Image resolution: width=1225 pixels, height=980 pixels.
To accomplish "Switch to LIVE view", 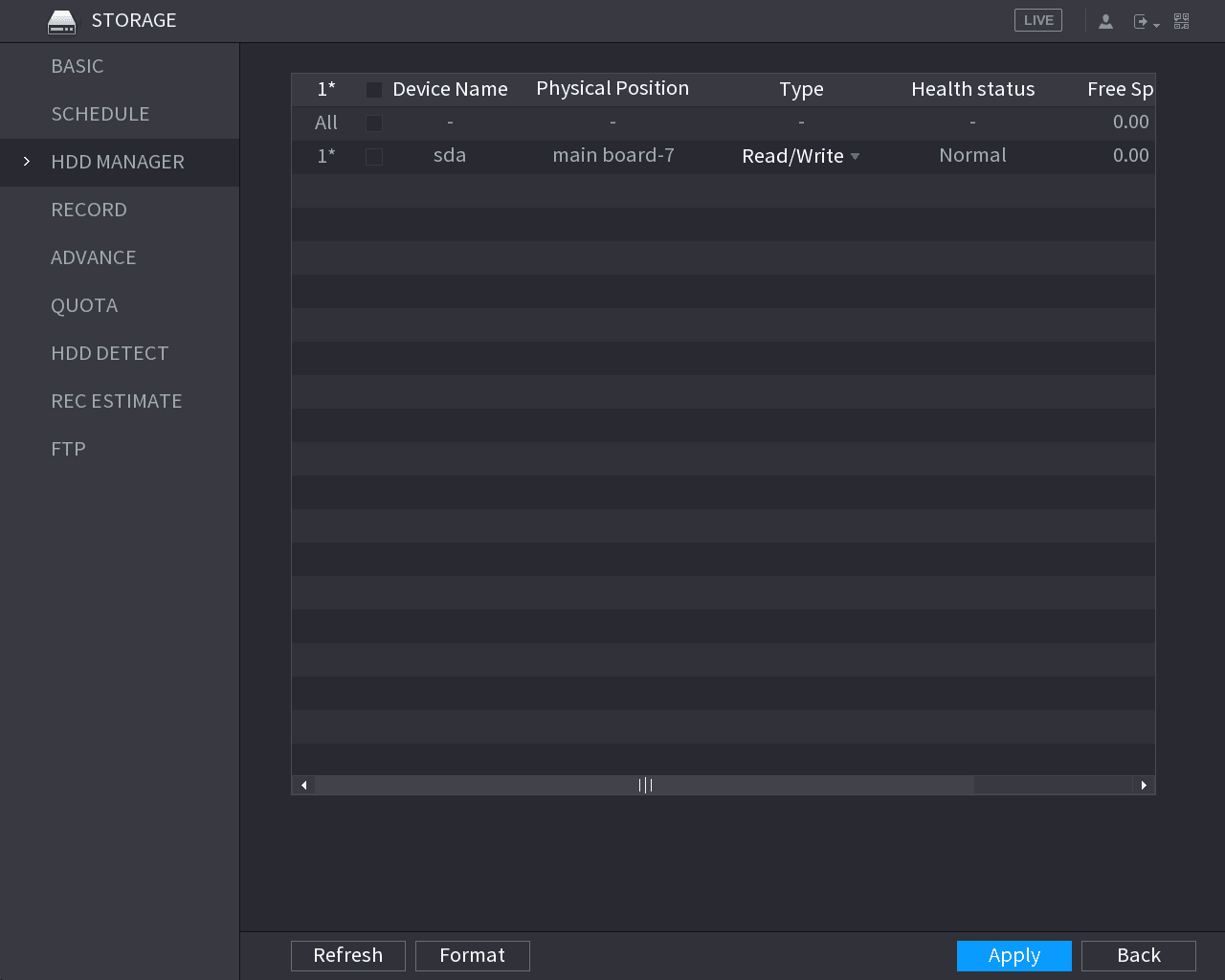I will point(1038,20).
